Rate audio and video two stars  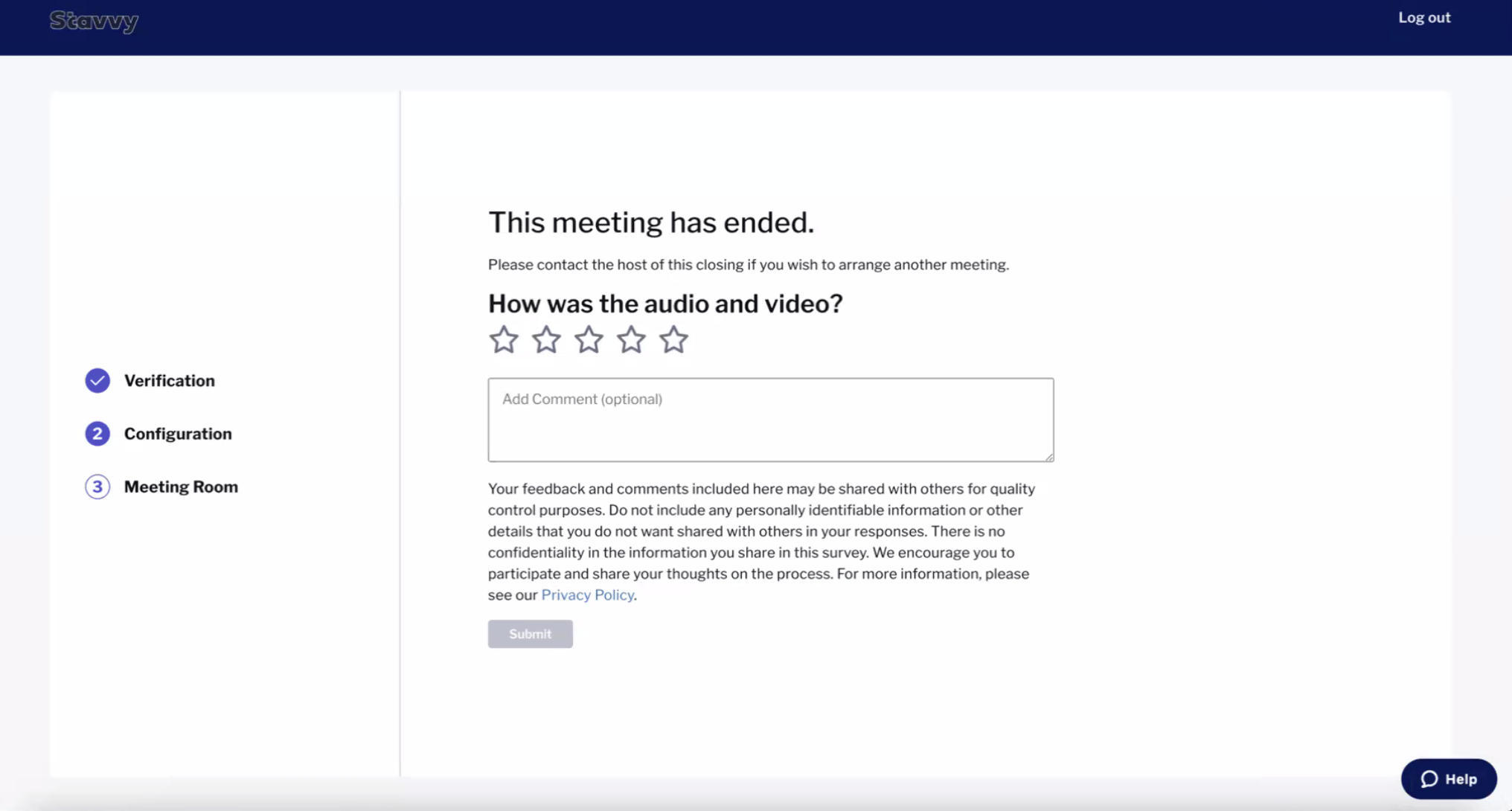click(x=546, y=339)
